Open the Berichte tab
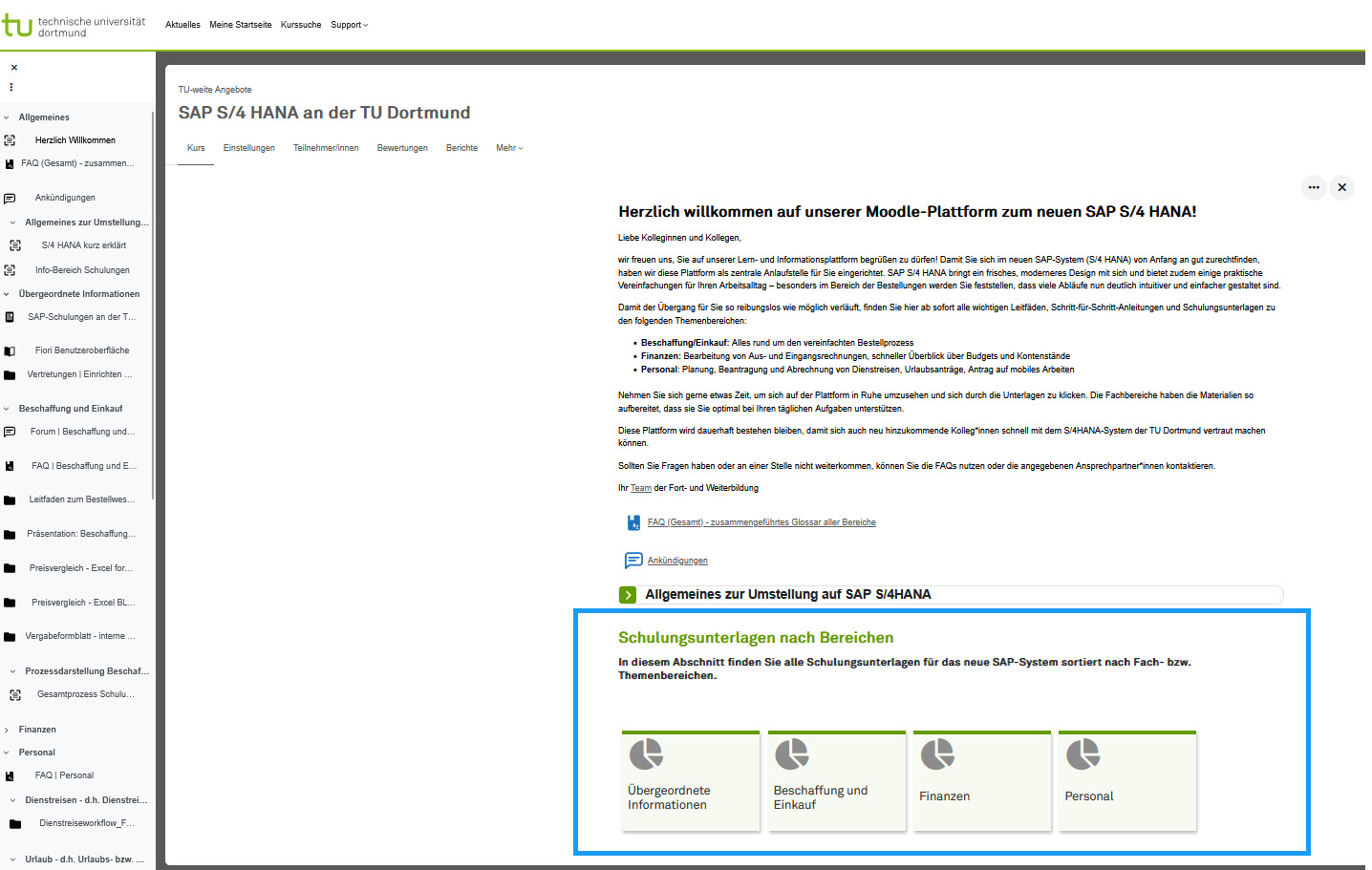Viewport: 1372px width, 870px height. click(x=461, y=148)
